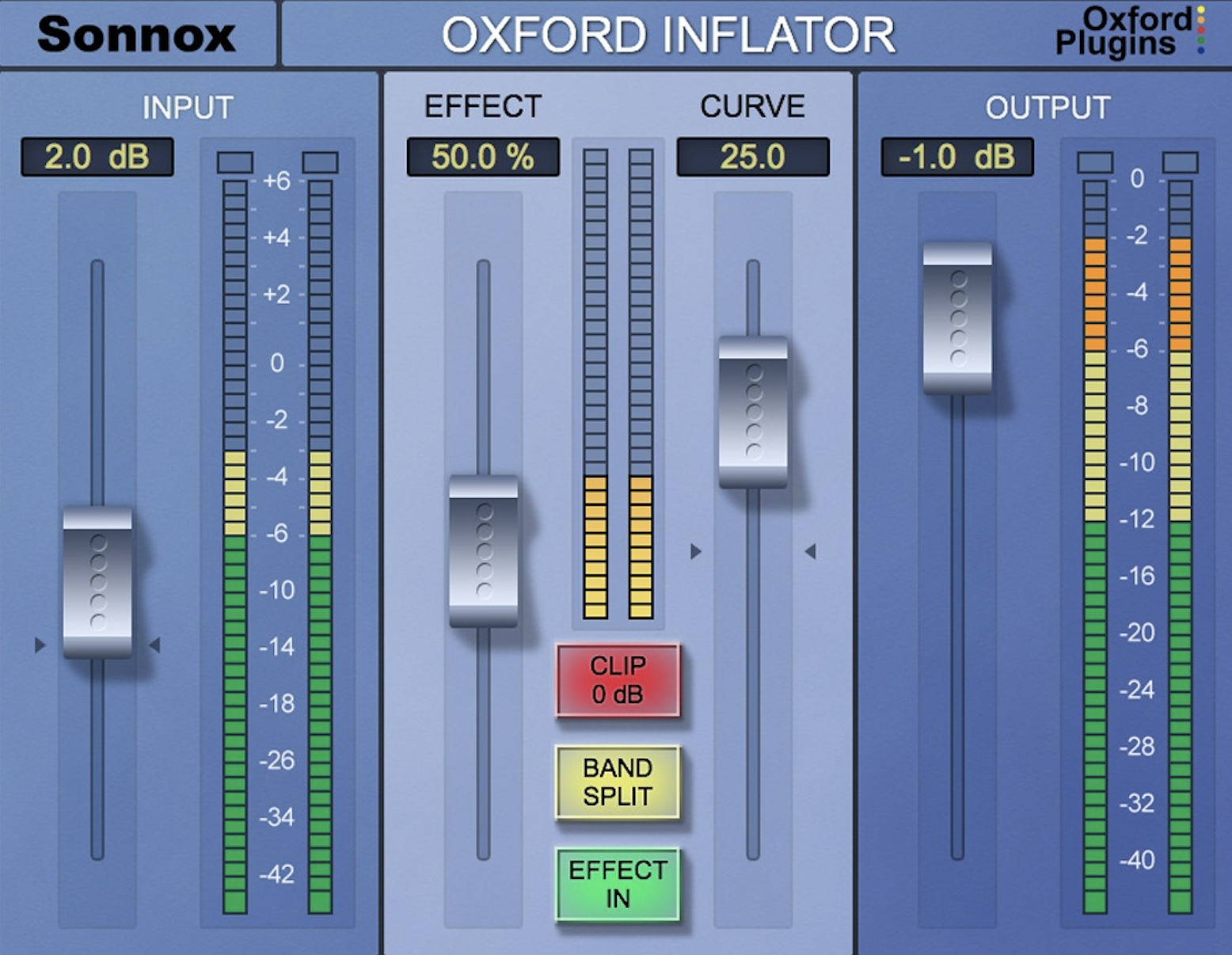Click the effect value field showing 50.0 %

(x=483, y=157)
